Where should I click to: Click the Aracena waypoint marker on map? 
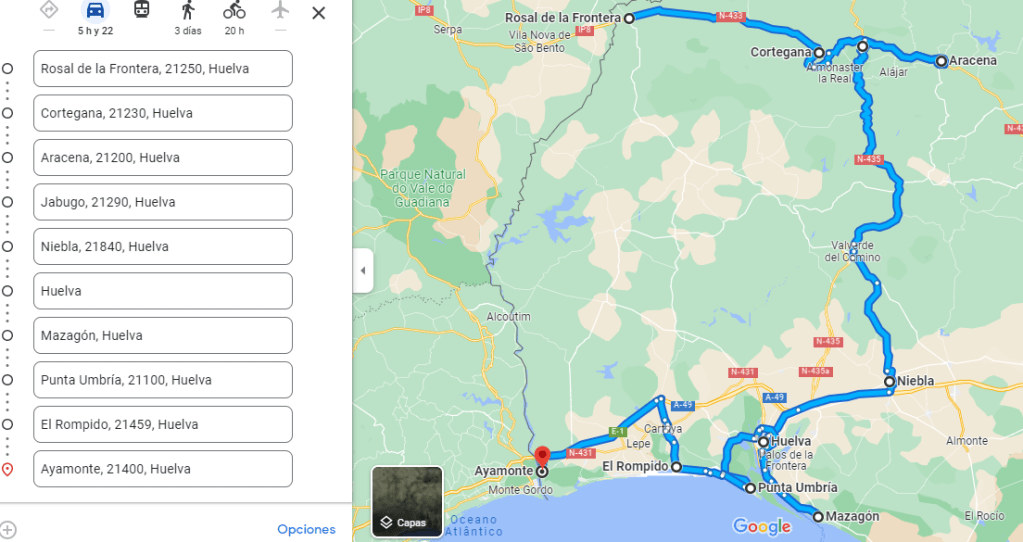(941, 61)
